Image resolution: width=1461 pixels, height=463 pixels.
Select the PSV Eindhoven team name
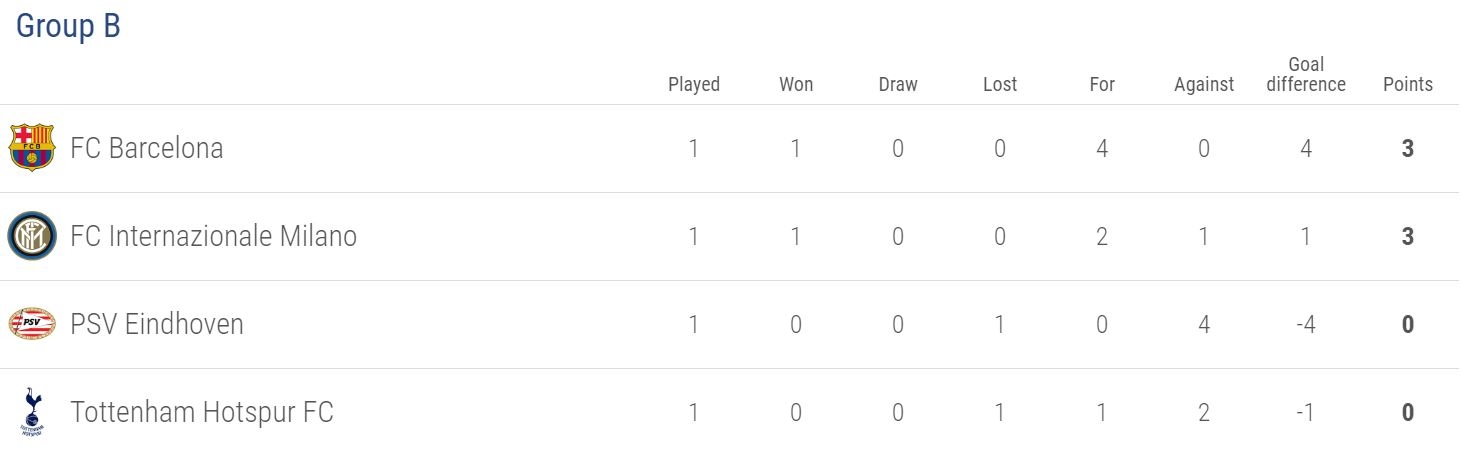(157, 324)
